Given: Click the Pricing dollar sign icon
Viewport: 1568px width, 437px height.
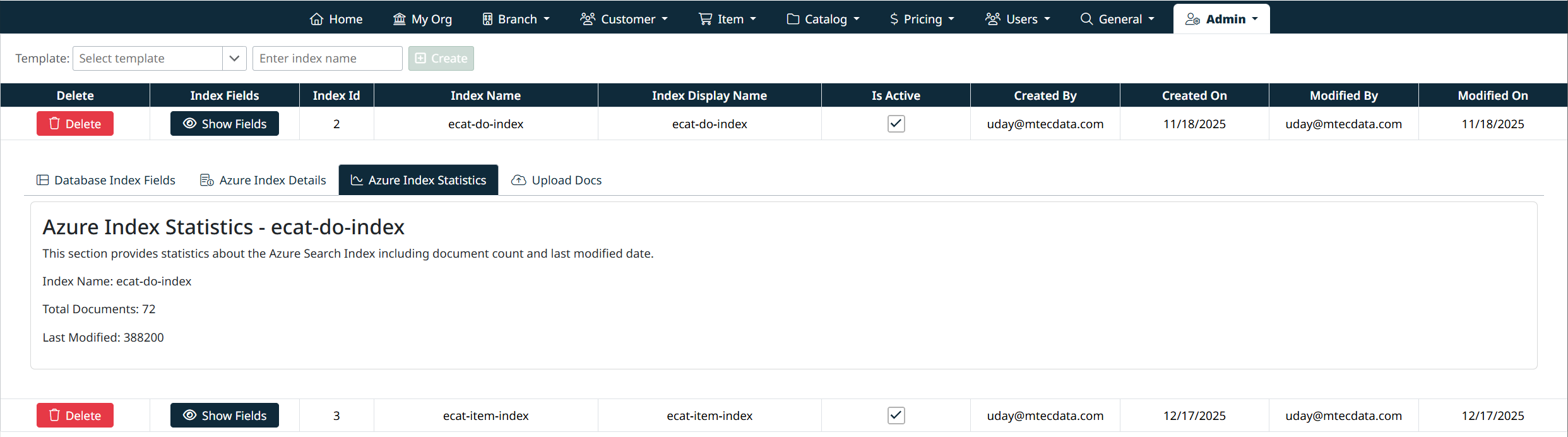Looking at the screenshot, I should pyautogui.click(x=894, y=19).
